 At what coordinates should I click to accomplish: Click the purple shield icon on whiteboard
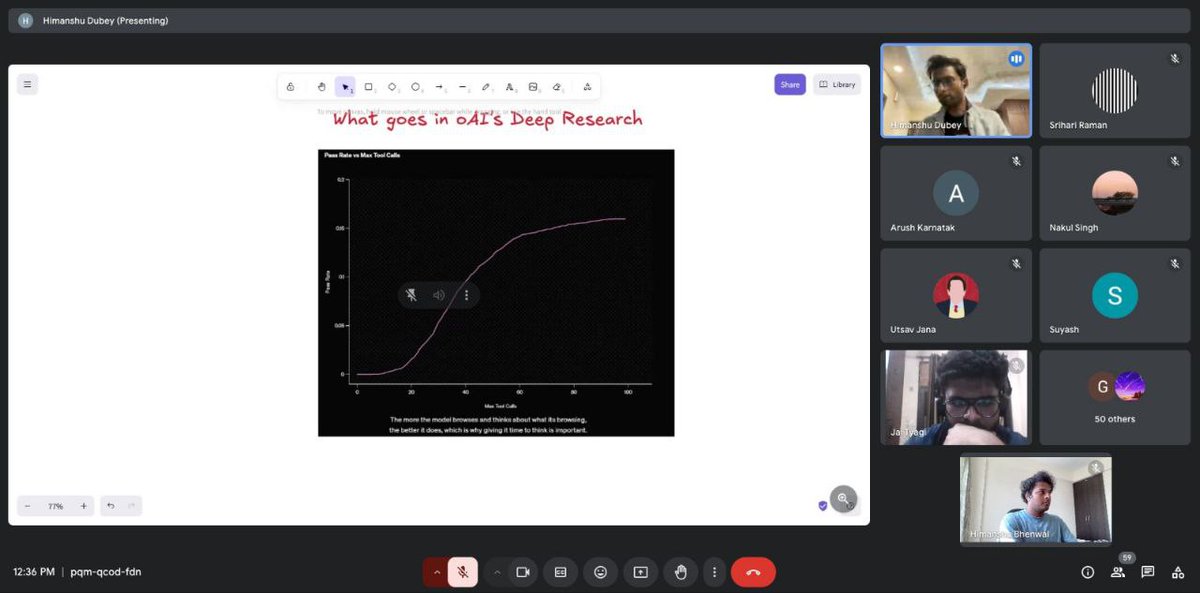pos(823,506)
